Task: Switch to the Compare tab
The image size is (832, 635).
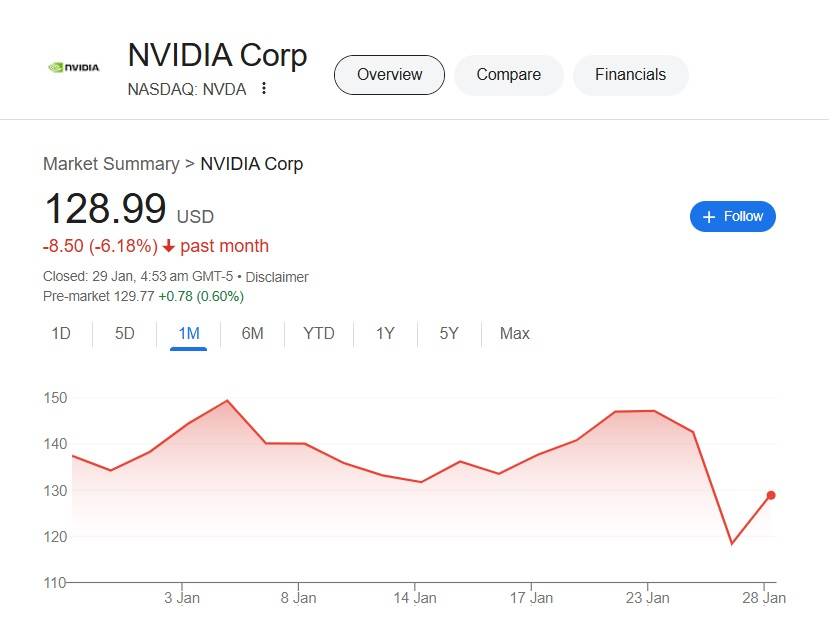Action: coord(508,75)
